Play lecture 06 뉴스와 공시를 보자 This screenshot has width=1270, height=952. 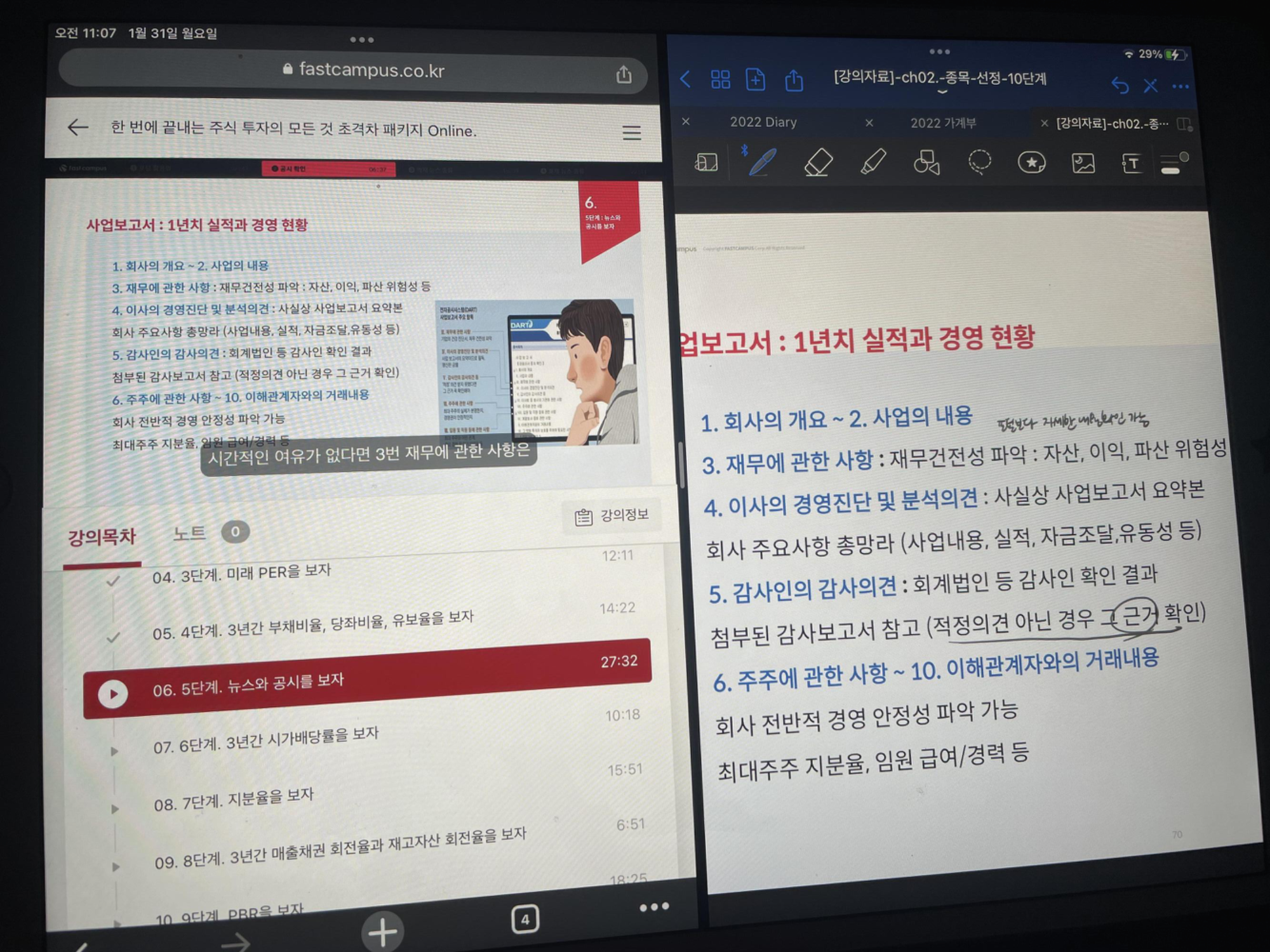(x=113, y=694)
